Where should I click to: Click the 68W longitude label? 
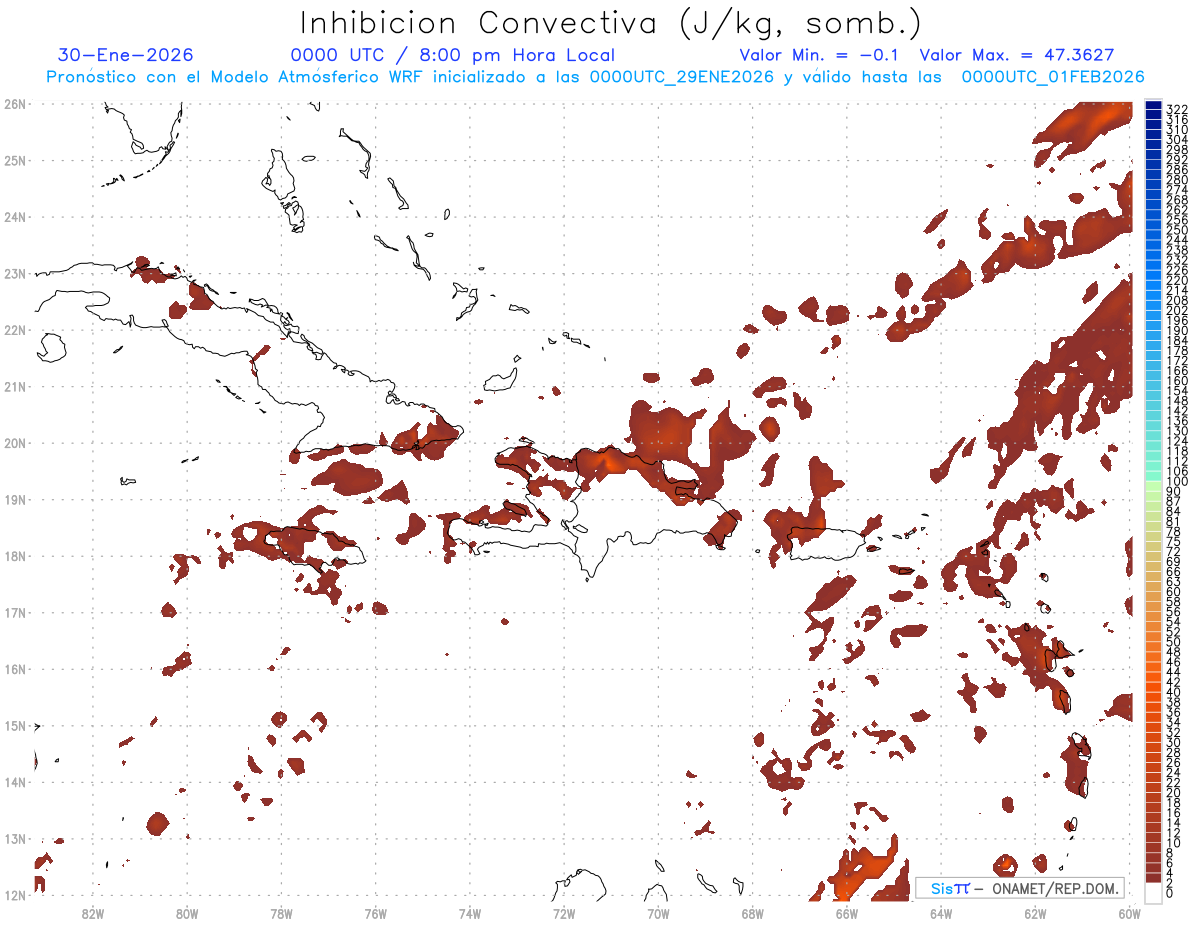pyautogui.click(x=752, y=913)
